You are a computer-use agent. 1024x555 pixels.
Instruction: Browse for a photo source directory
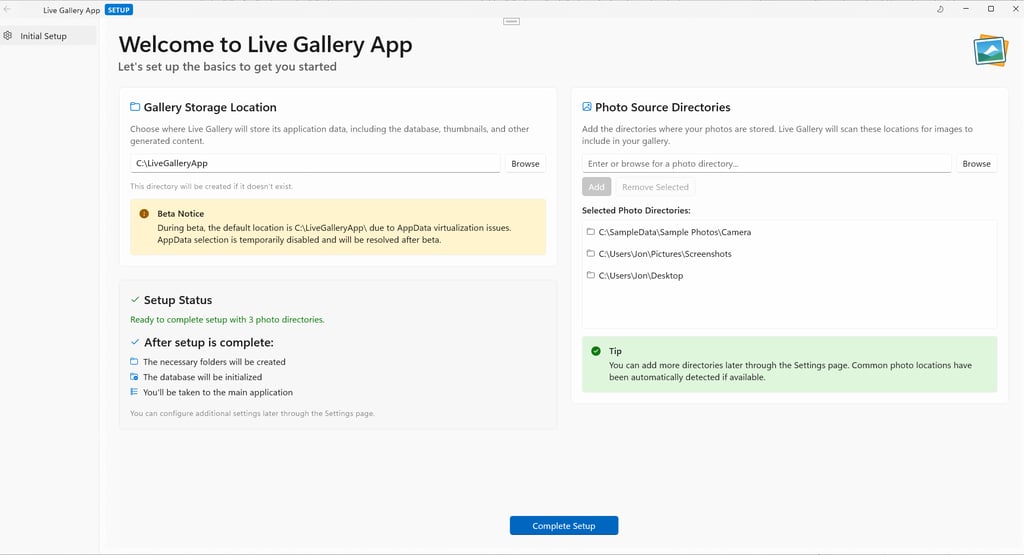click(x=976, y=163)
